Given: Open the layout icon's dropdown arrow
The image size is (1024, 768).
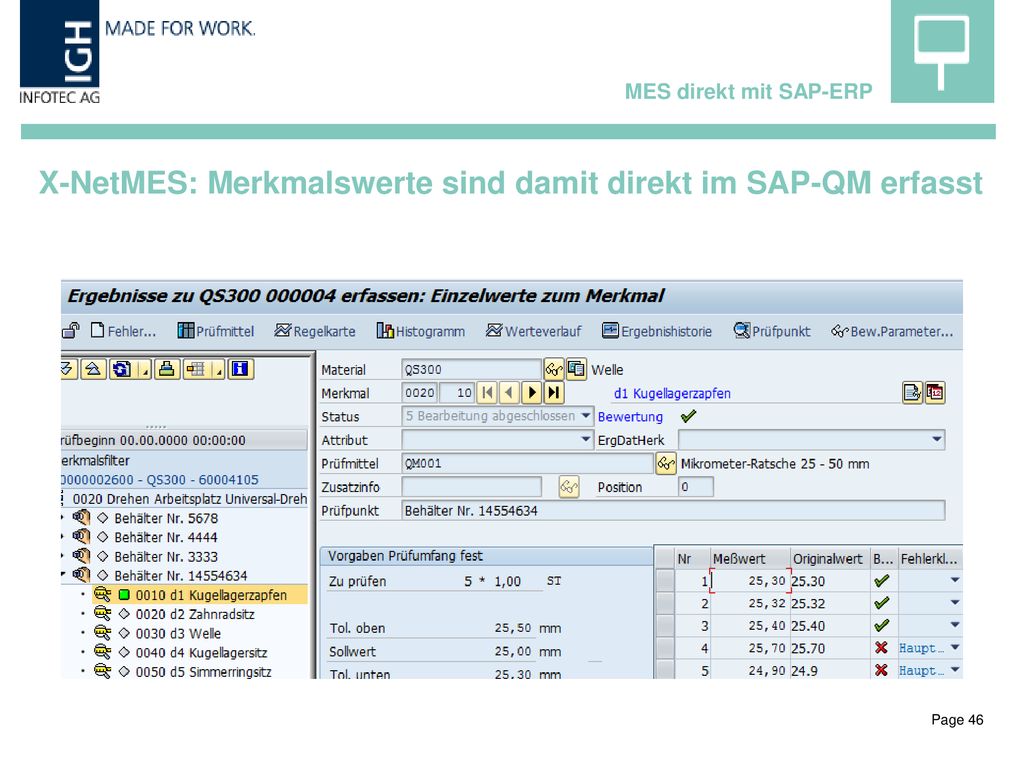Looking at the screenshot, I should 218,370.
